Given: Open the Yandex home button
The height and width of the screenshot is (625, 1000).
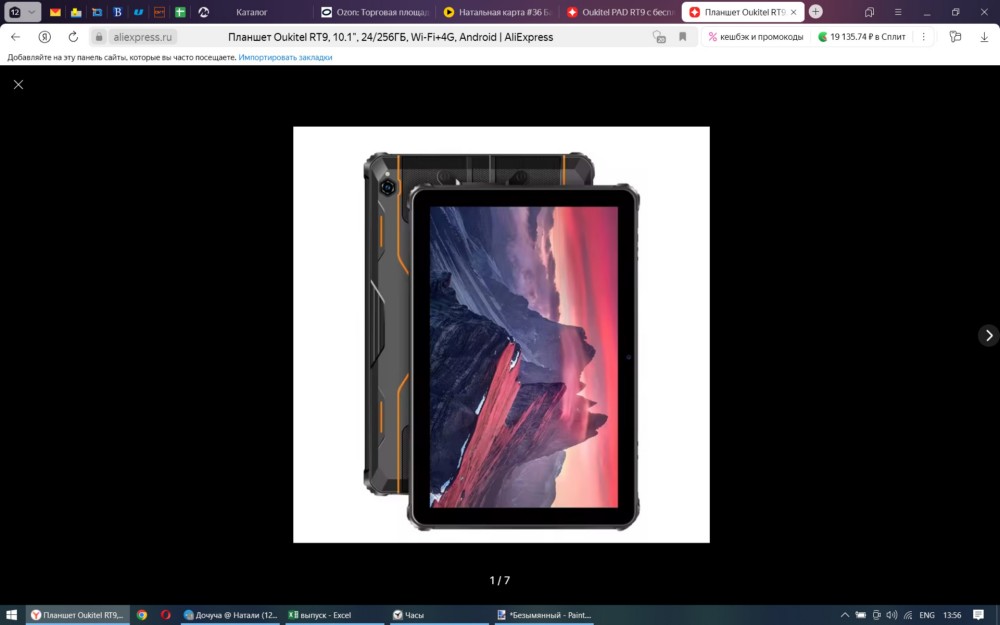Looking at the screenshot, I should click(x=45, y=37).
